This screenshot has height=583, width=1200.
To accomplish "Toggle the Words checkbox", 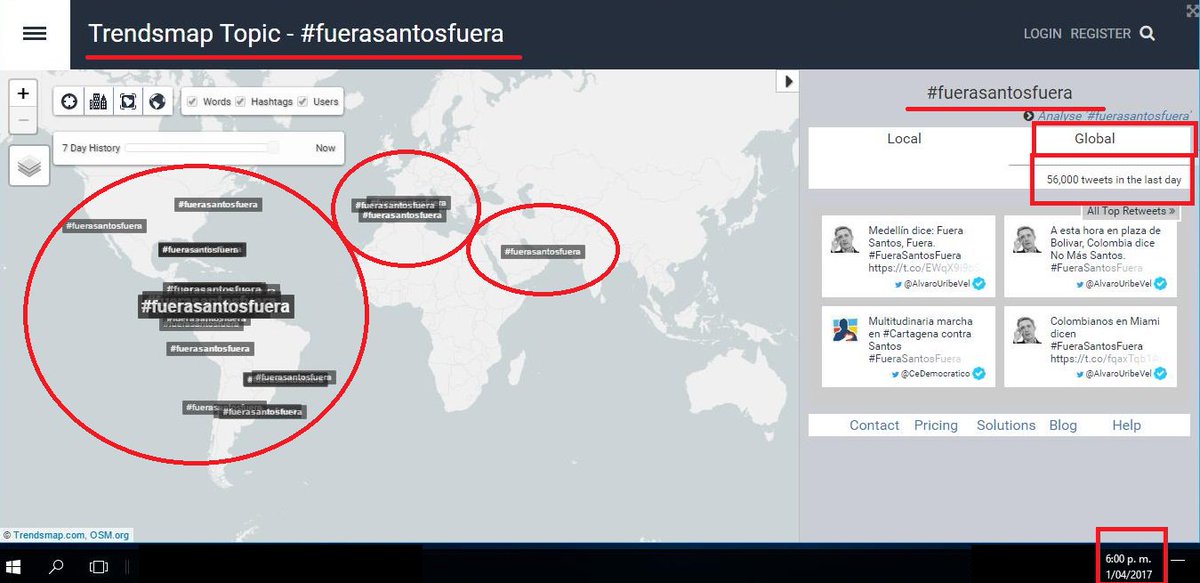I will click(x=193, y=101).
